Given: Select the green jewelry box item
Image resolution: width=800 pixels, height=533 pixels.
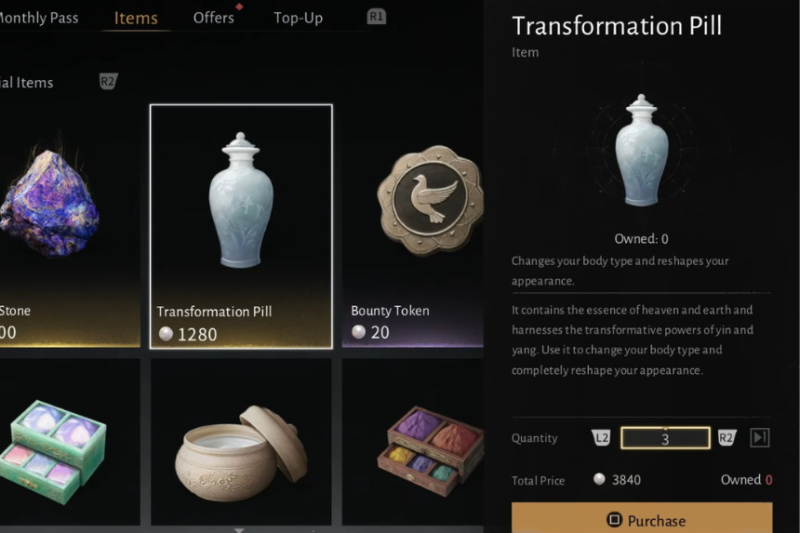Looking at the screenshot, I should point(70,442).
